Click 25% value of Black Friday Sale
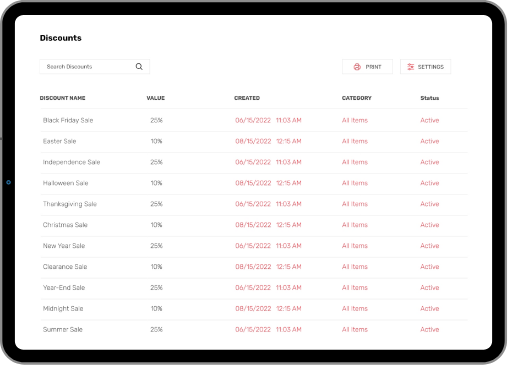Viewport: 508px width, 365px height. click(x=156, y=120)
